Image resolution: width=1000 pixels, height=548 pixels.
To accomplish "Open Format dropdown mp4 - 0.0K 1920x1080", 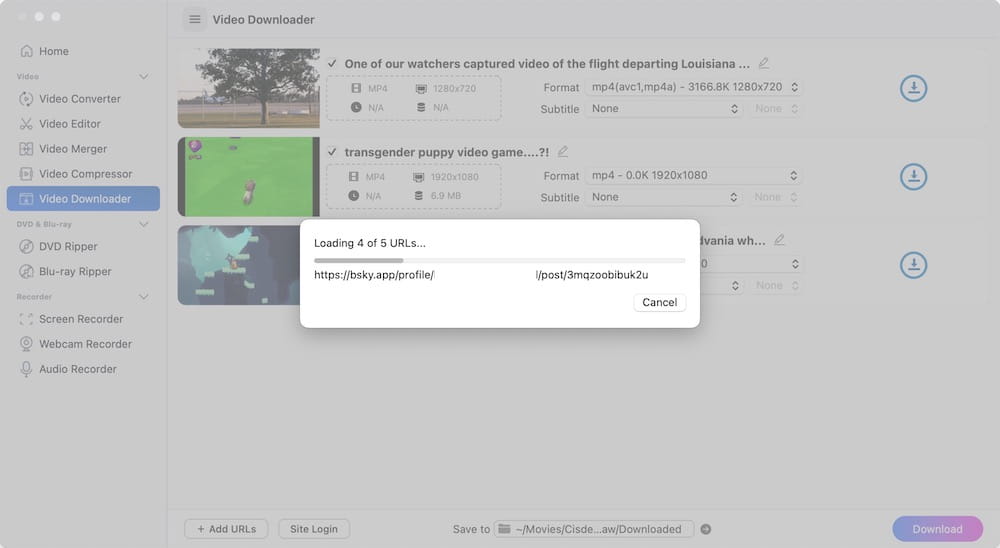I will pos(693,175).
